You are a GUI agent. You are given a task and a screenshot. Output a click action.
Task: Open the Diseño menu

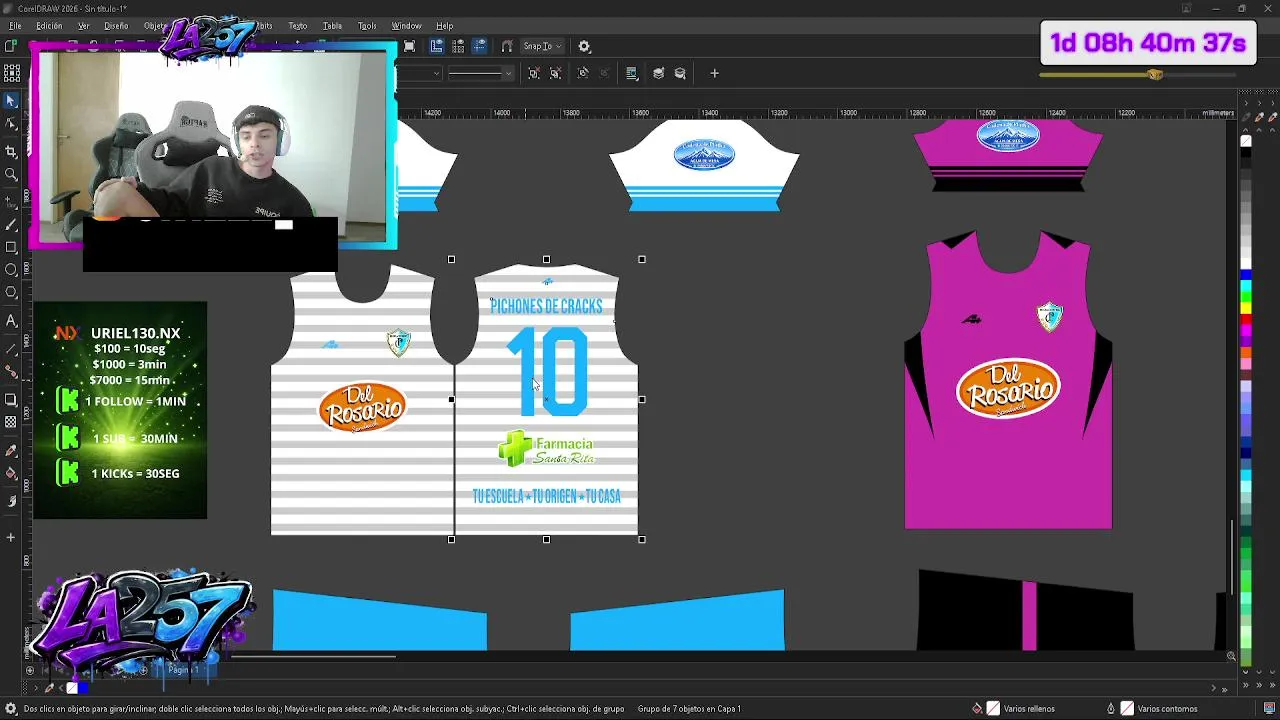pos(116,26)
